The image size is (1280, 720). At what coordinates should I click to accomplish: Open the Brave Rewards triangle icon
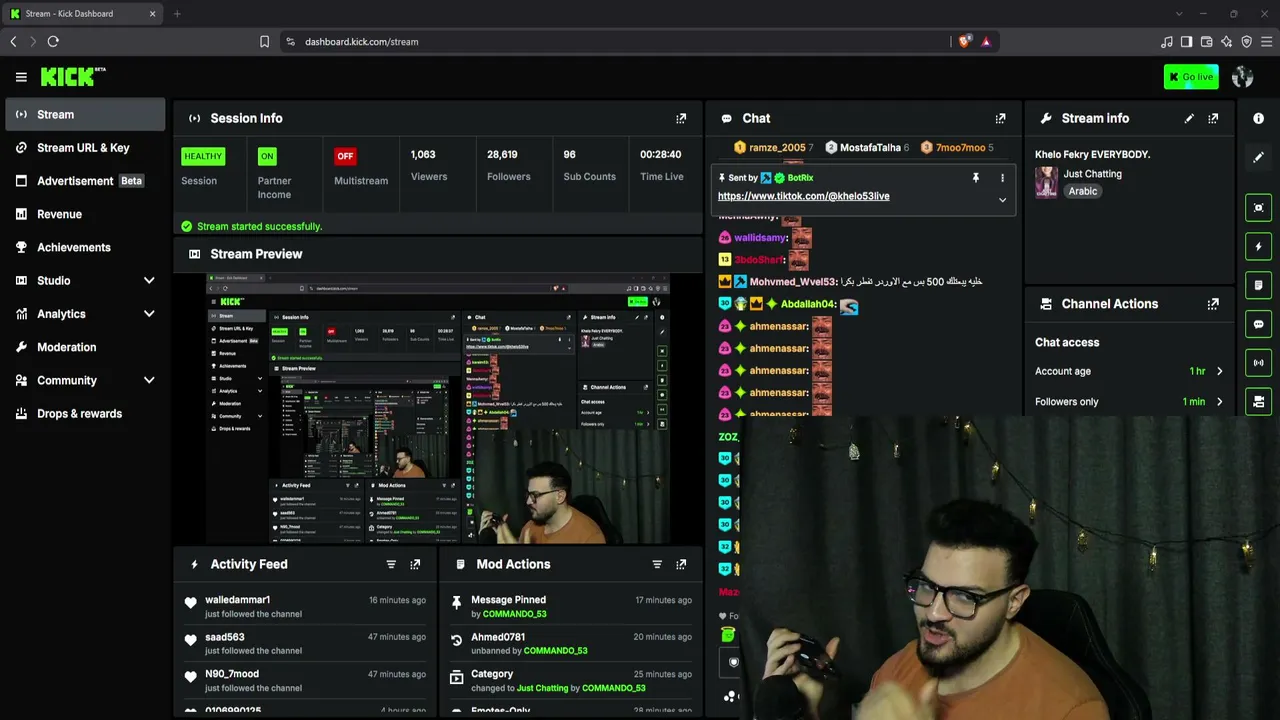[x=986, y=41]
